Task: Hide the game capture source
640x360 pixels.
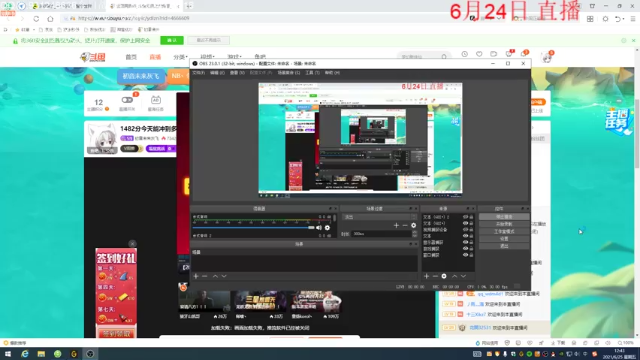Action: pyautogui.click(x=465, y=249)
